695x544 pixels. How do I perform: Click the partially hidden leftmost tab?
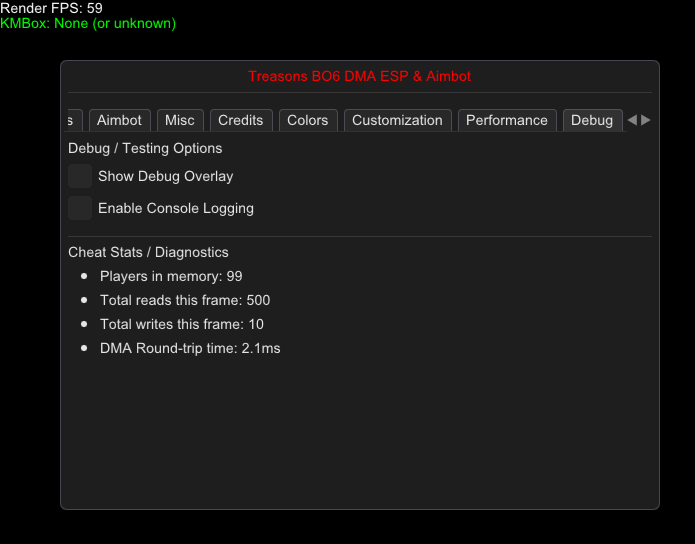[x=74, y=120]
